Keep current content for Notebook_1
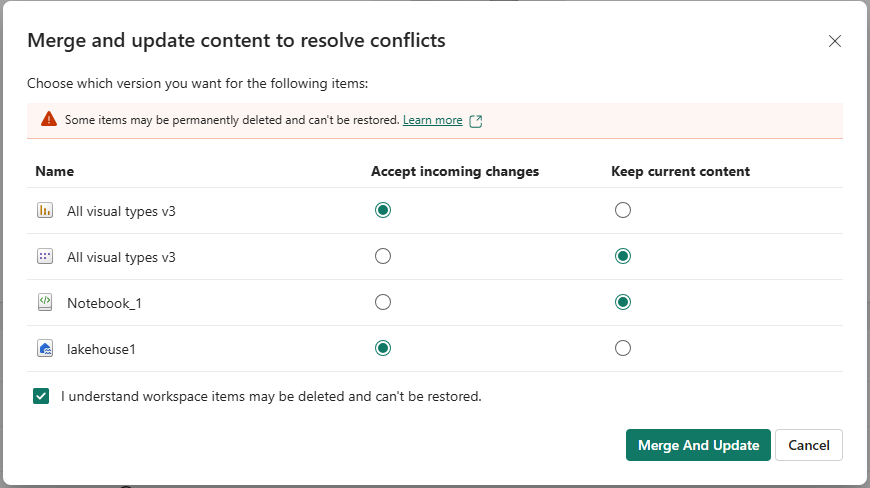 tap(623, 302)
